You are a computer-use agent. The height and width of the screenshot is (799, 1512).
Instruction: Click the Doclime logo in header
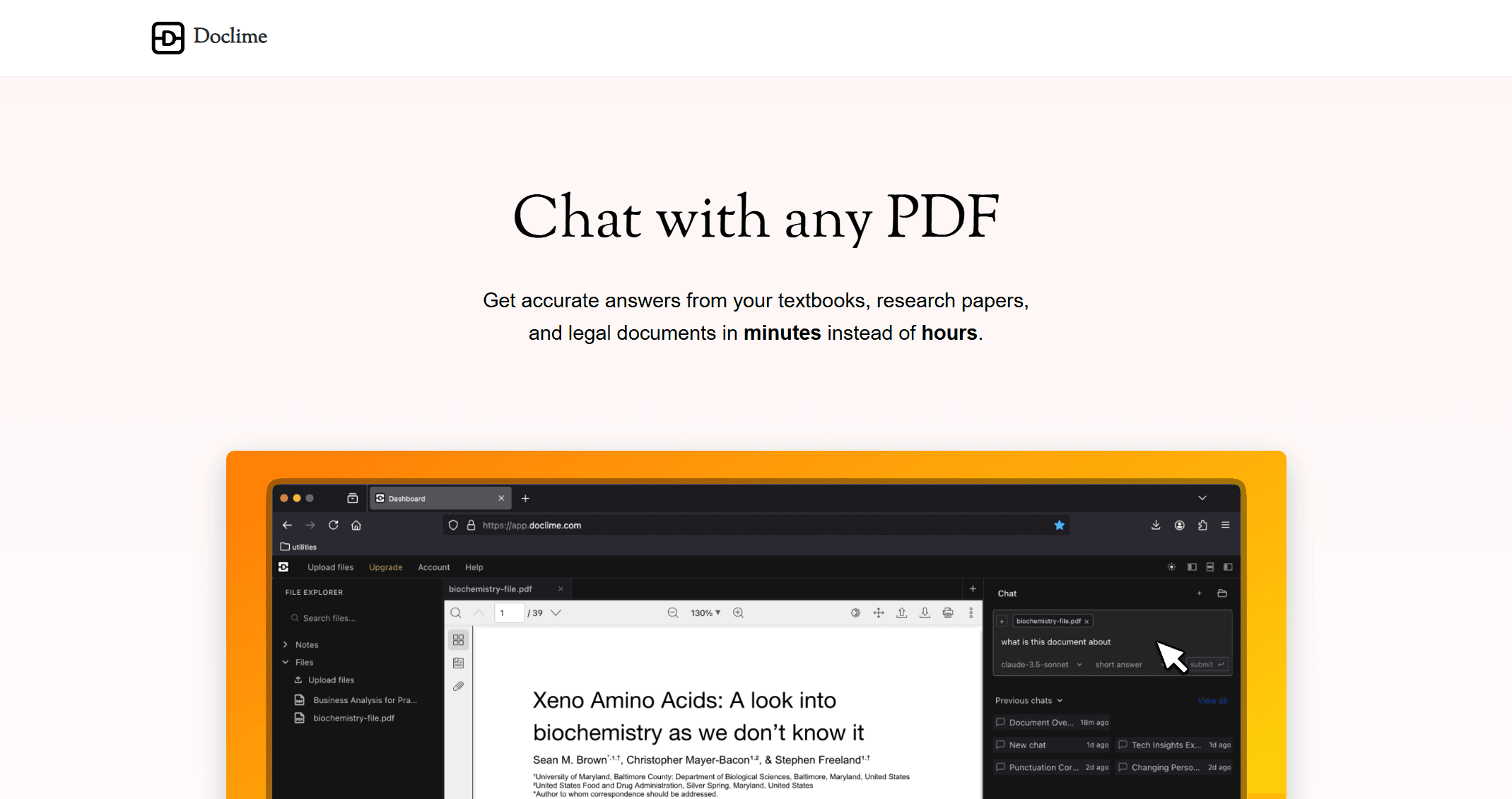pos(209,37)
